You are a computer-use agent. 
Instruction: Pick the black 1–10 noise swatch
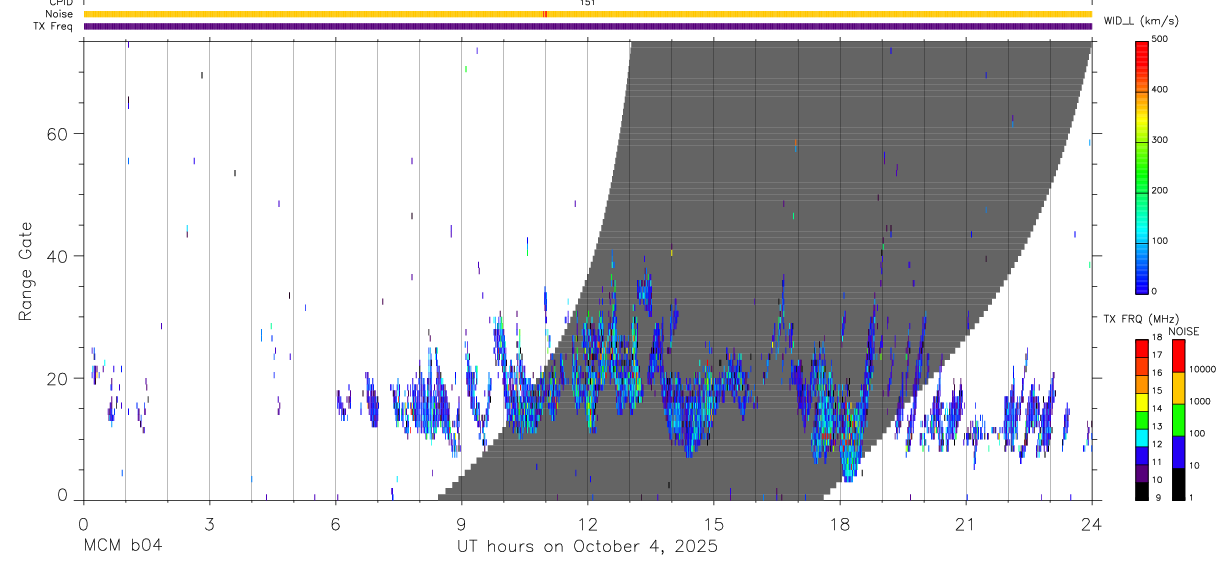click(x=1178, y=484)
